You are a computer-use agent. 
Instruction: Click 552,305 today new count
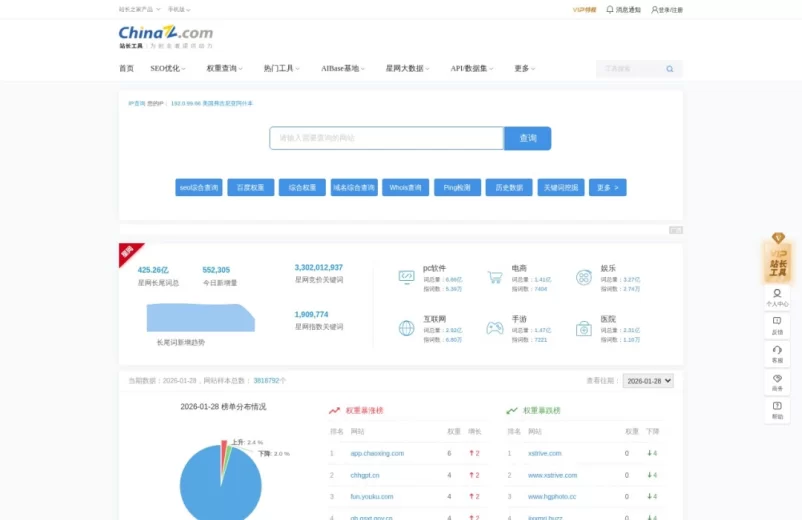[x=216, y=270]
